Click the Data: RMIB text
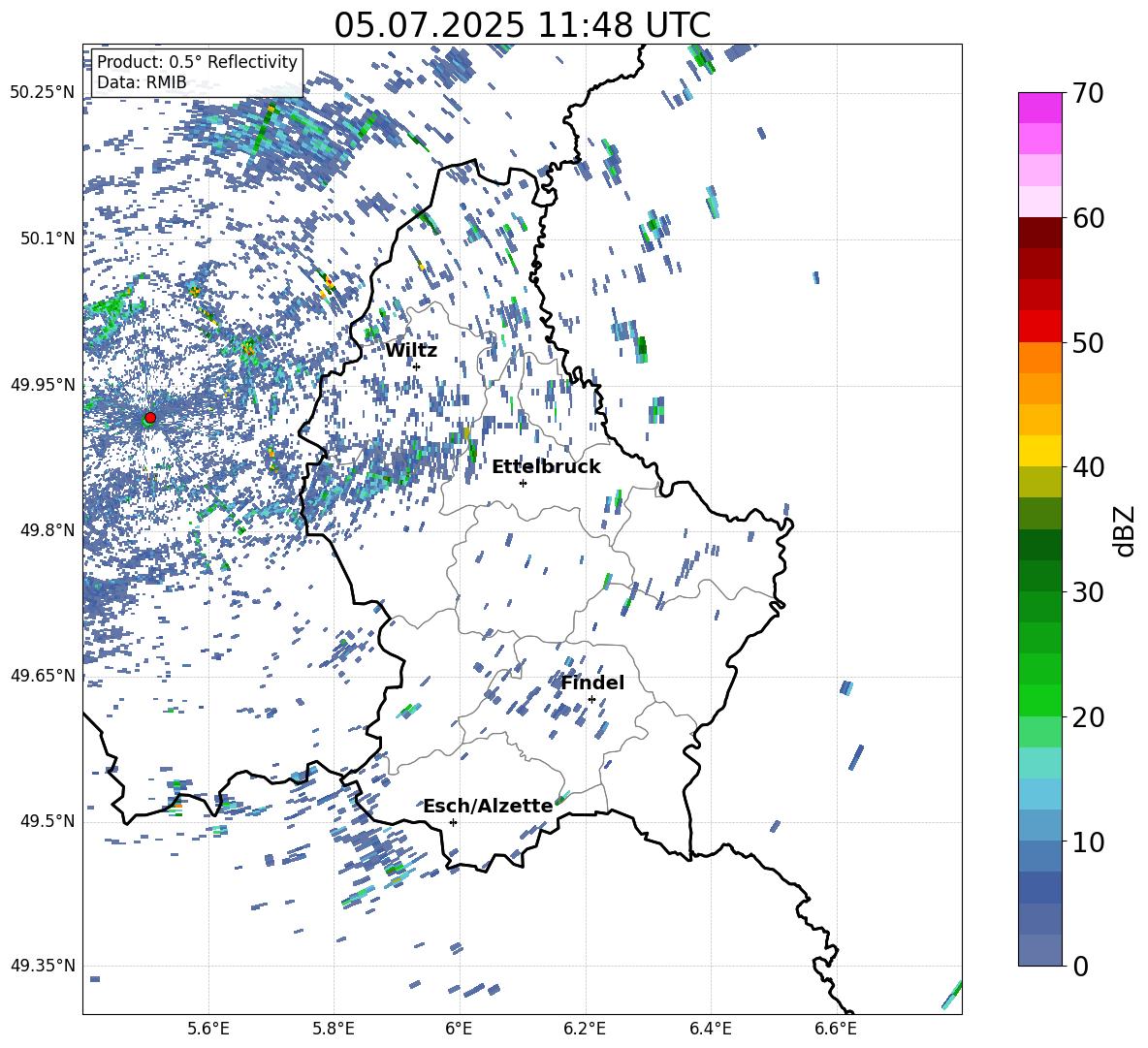The height and width of the screenshot is (1048, 1148). pyautogui.click(x=142, y=82)
